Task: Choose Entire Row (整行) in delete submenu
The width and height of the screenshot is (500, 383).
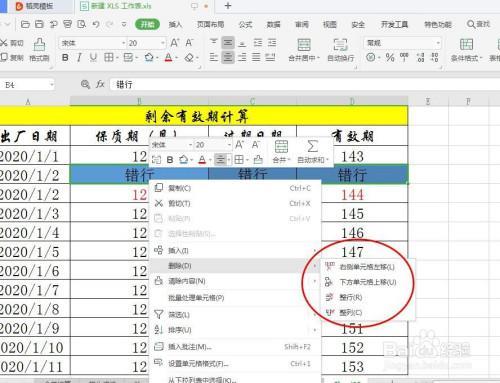Action: point(368,297)
